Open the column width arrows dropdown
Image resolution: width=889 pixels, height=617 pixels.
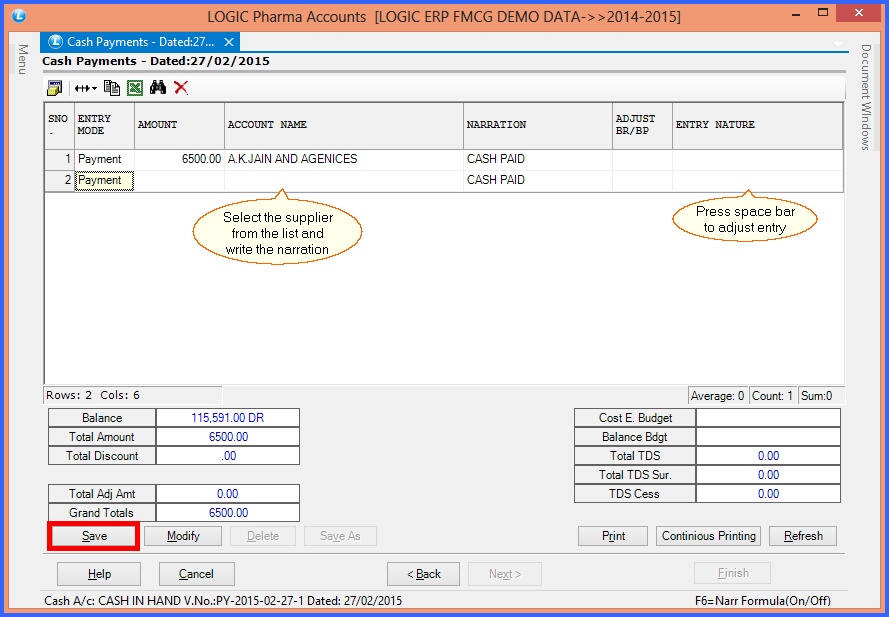pyautogui.click(x=85, y=88)
